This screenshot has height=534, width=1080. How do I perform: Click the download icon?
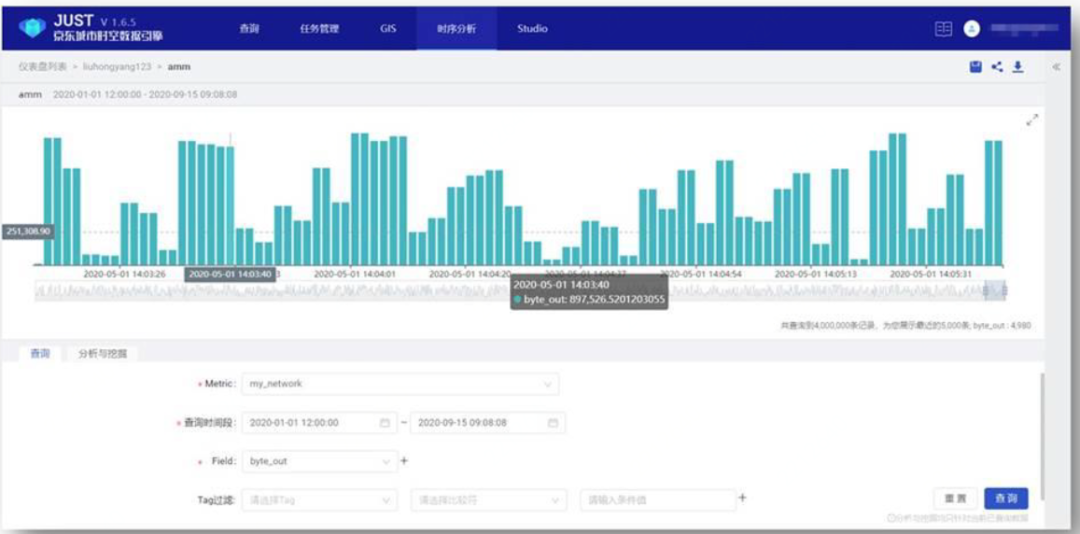click(x=1018, y=67)
